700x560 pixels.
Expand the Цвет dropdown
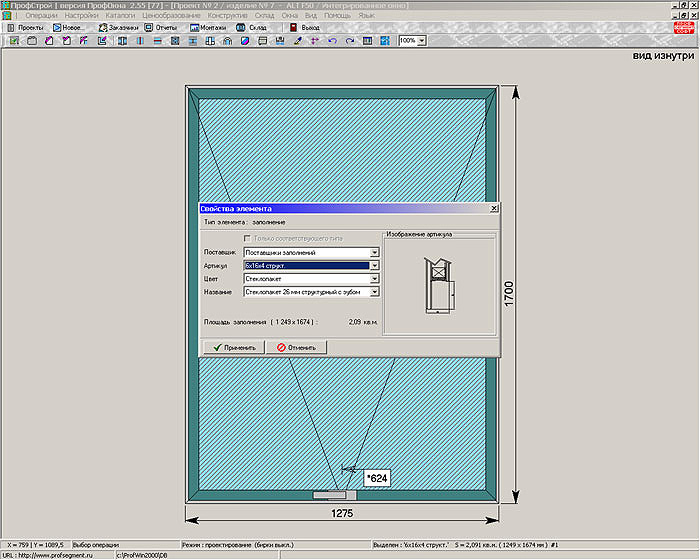click(x=374, y=279)
